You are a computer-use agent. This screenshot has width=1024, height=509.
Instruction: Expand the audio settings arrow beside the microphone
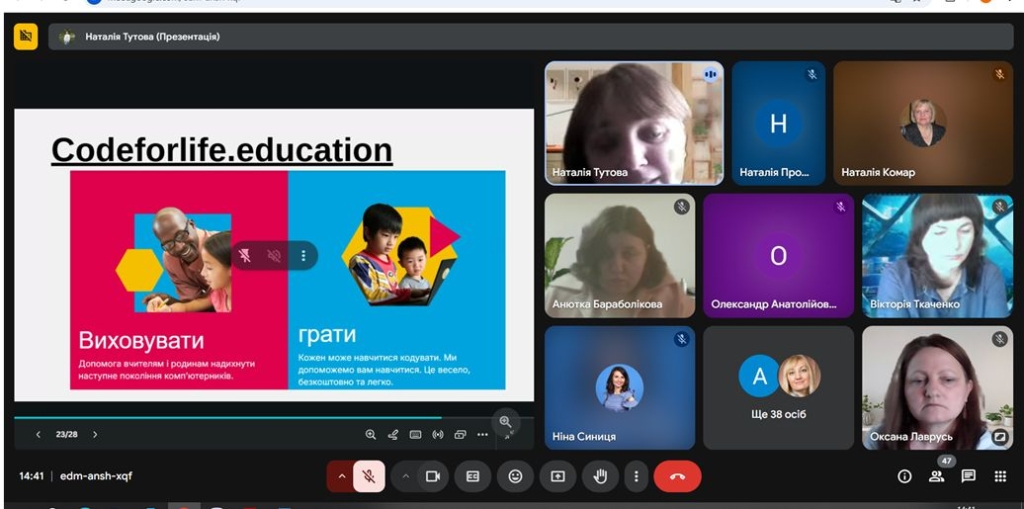pyautogui.click(x=342, y=476)
